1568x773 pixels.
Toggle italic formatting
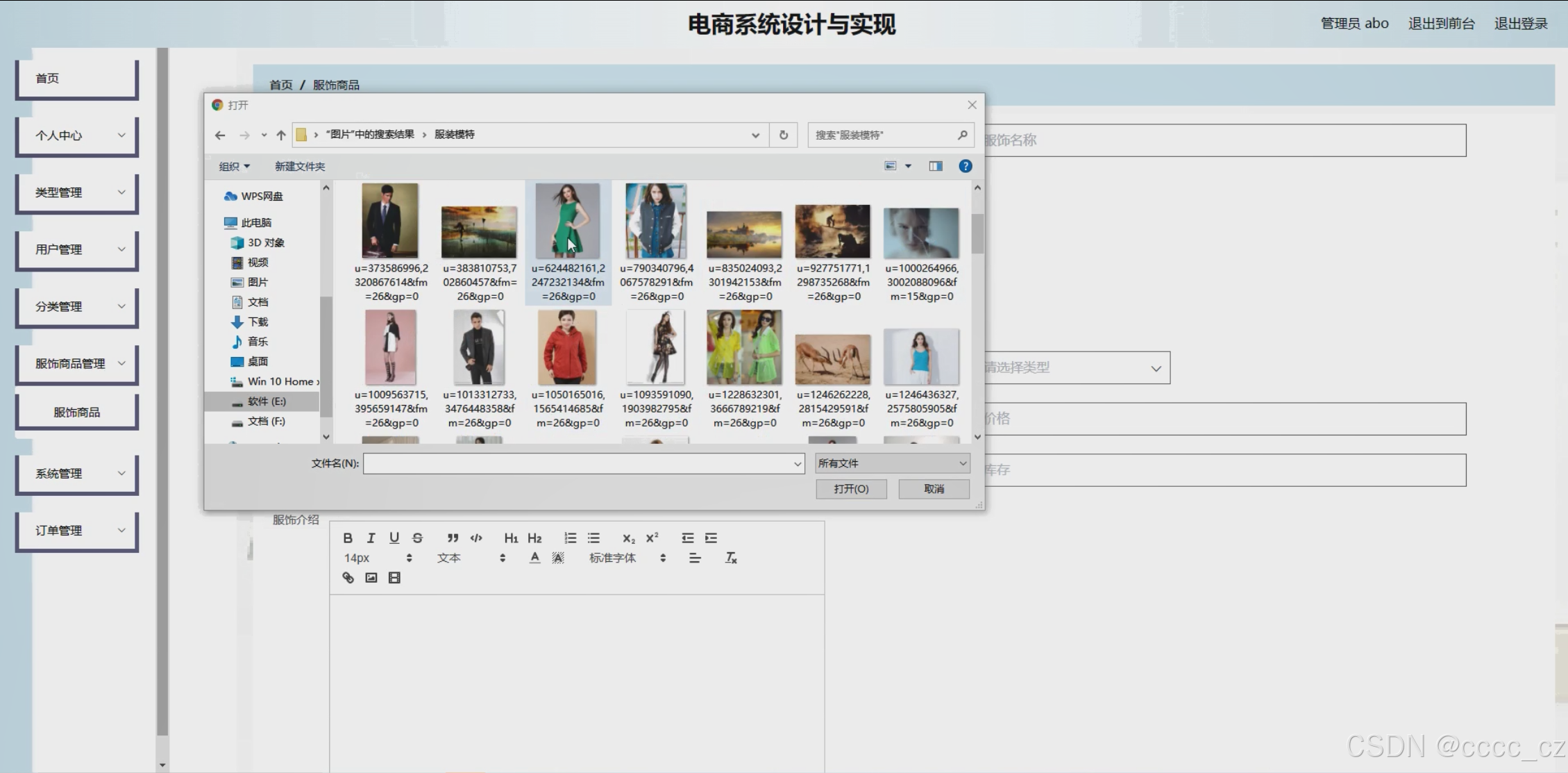click(x=371, y=538)
